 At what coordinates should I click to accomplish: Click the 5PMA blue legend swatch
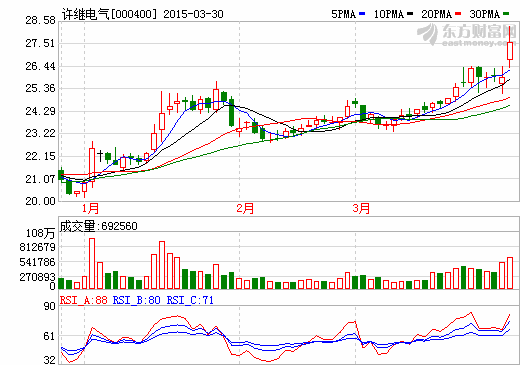pyautogui.click(x=362, y=14)
